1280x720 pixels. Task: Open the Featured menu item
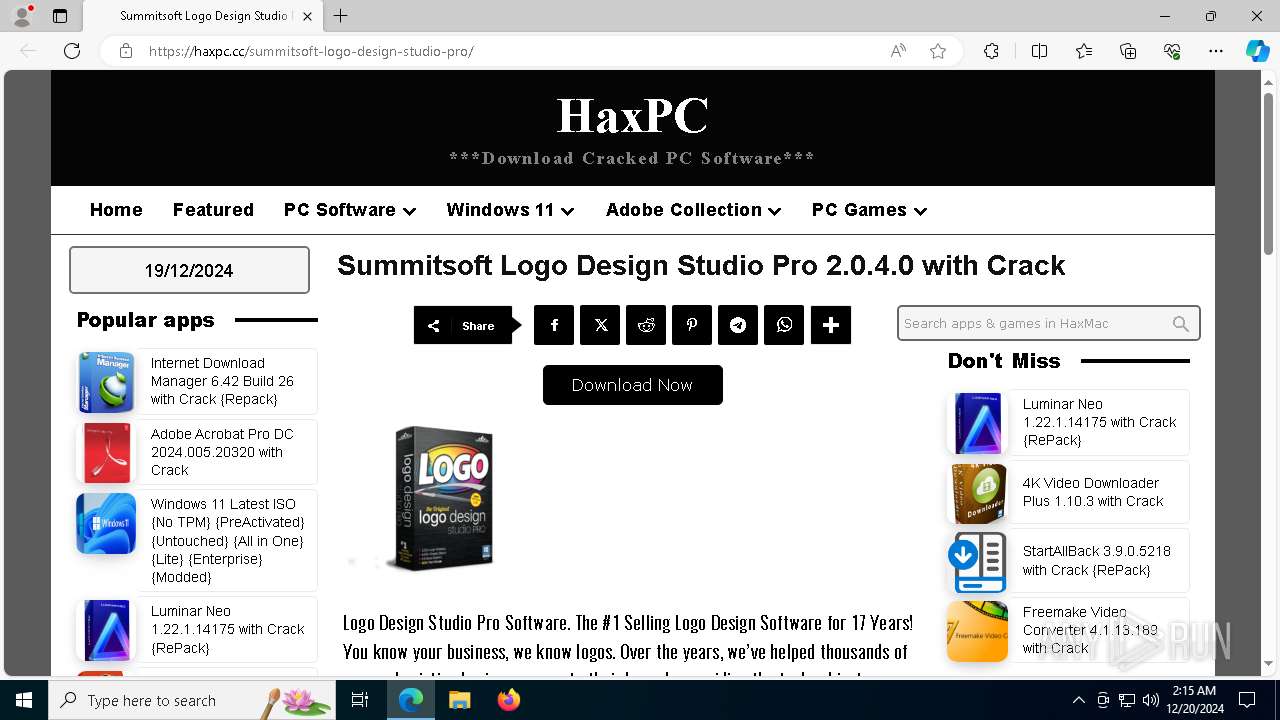point(213,210)
